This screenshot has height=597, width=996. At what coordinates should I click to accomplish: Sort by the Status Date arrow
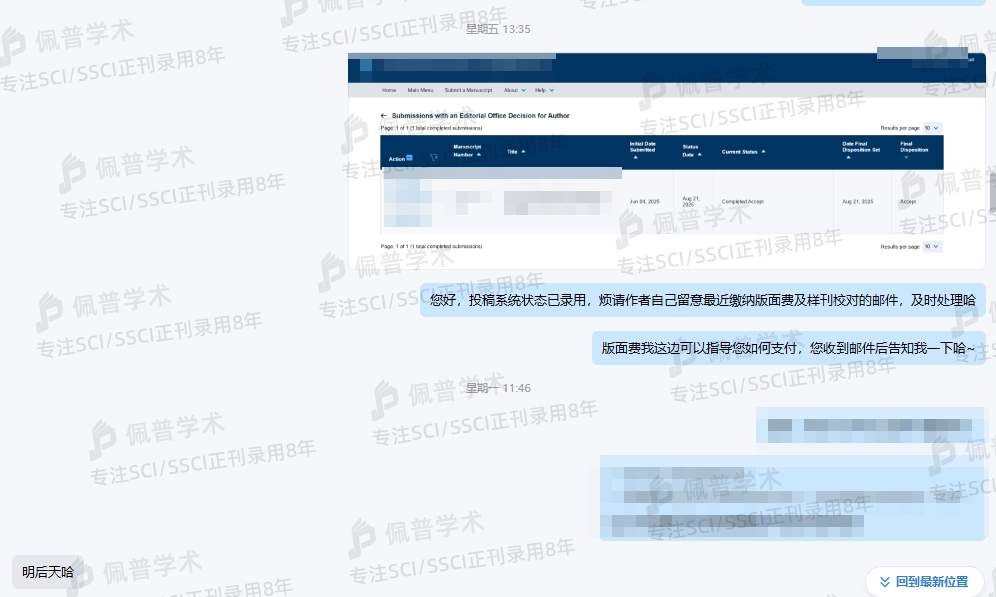pos(699,154)
